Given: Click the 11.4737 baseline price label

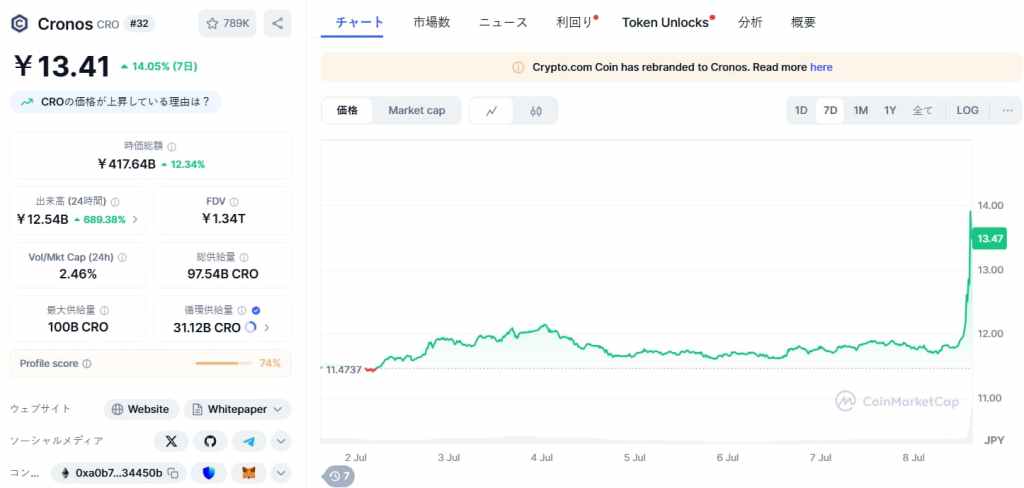Looking at the screenshot, I should (344, 370).
